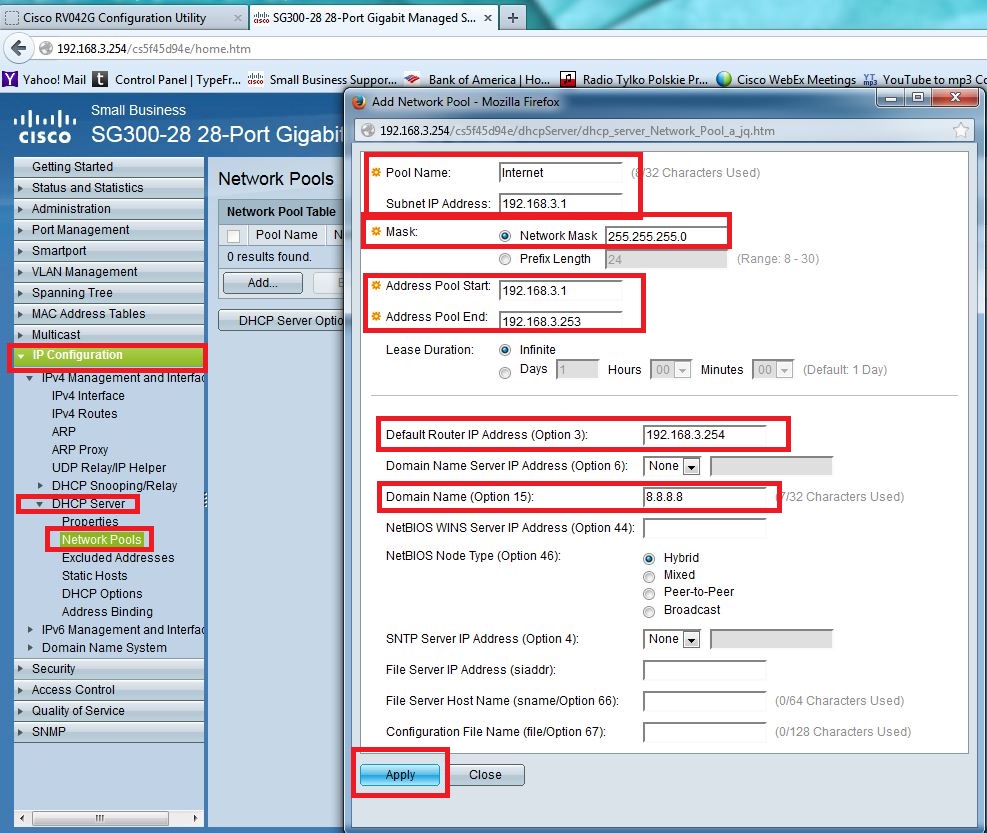Click the sidebar scrollbar right arrow
Image resolution: width=987 pixels, height=833 pixels.
195,818
